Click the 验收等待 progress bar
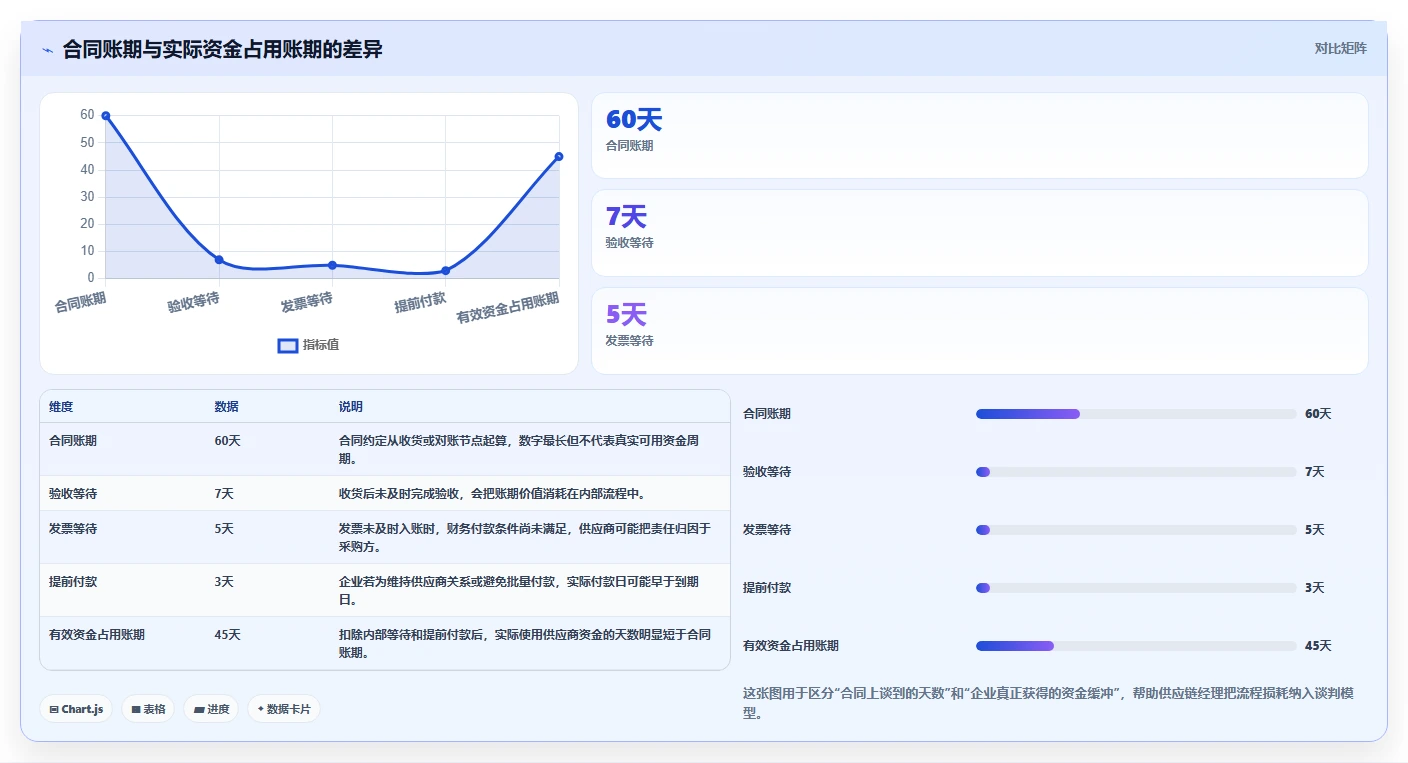 coord(1136,472)
